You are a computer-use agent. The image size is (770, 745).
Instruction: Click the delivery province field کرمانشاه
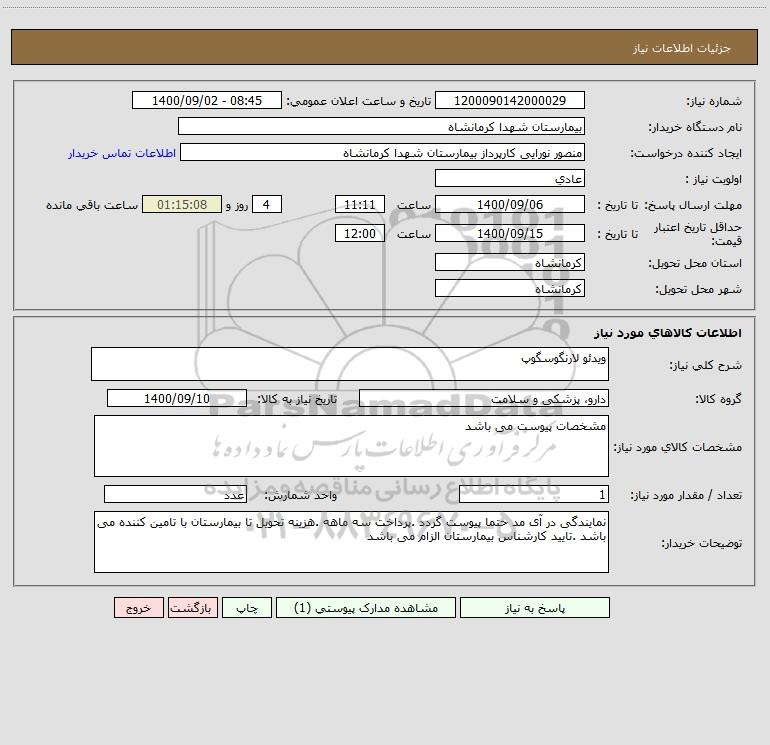(510, 263)
